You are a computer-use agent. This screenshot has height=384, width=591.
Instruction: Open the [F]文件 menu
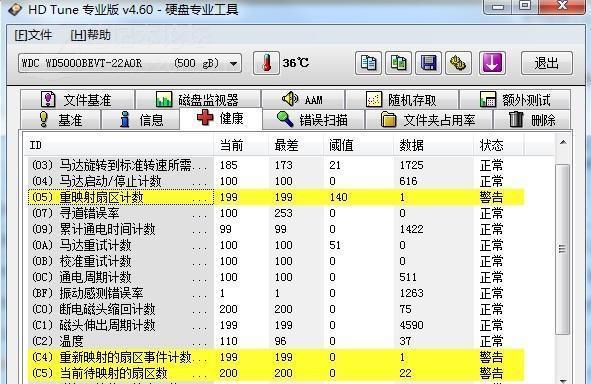(x=33, y=35)
